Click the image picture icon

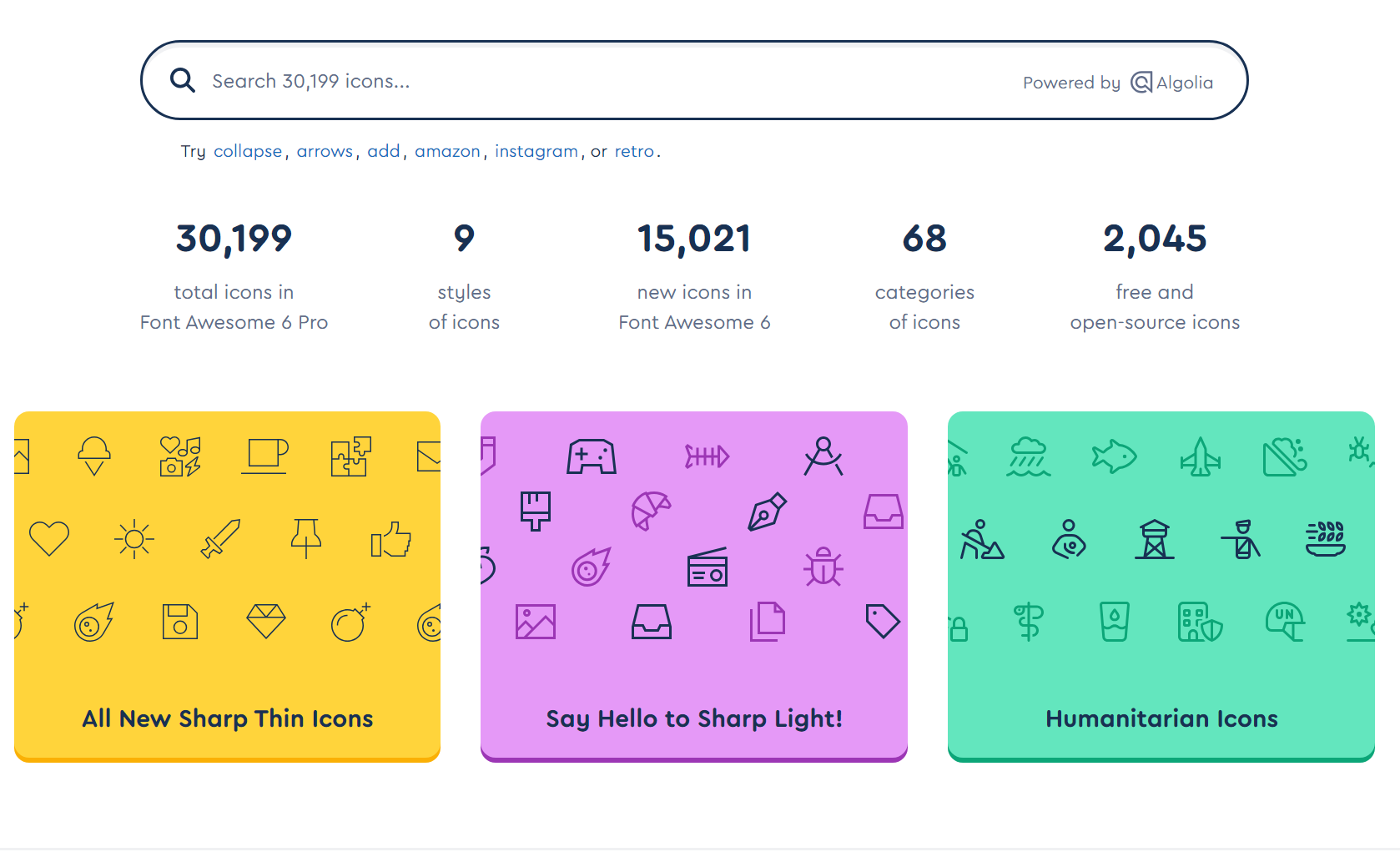pyautogui.click(x=536, y=622)
